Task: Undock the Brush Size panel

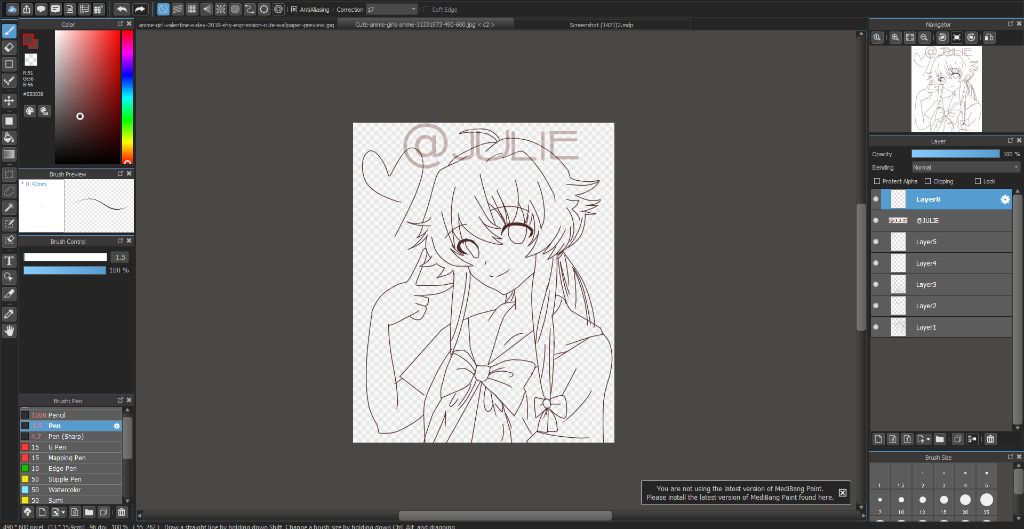Action: 1010,458
